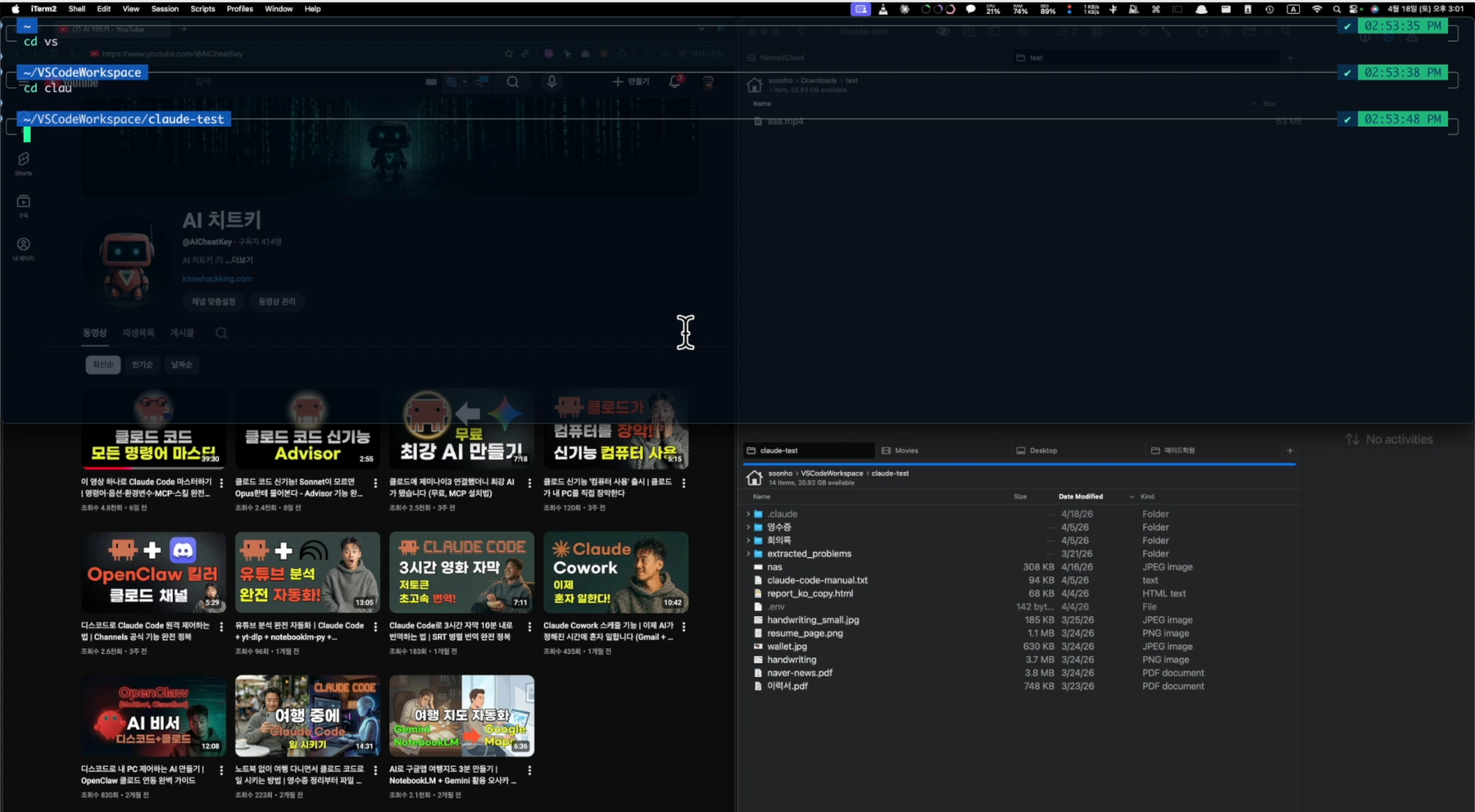Open more options for Claude Cowork video

click(684, 627)
